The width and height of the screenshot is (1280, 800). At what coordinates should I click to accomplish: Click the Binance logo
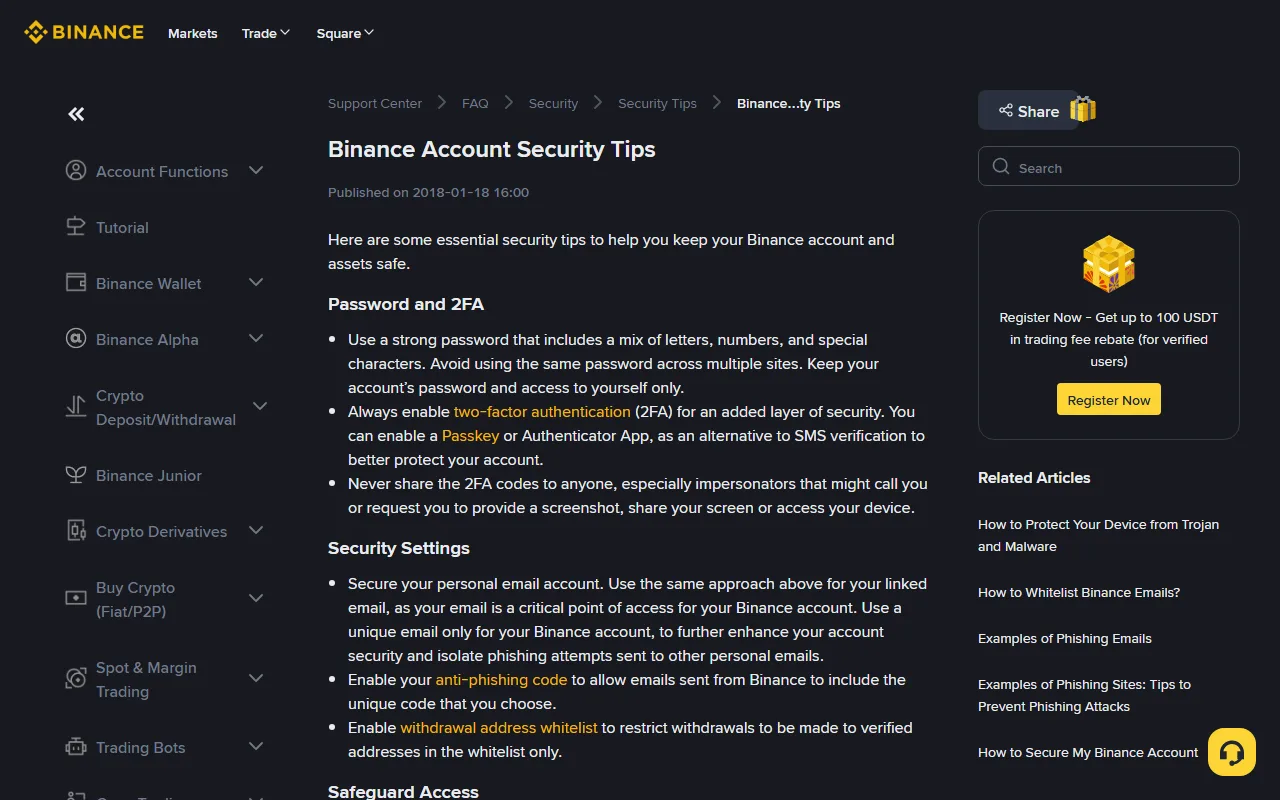click(84, 33)
